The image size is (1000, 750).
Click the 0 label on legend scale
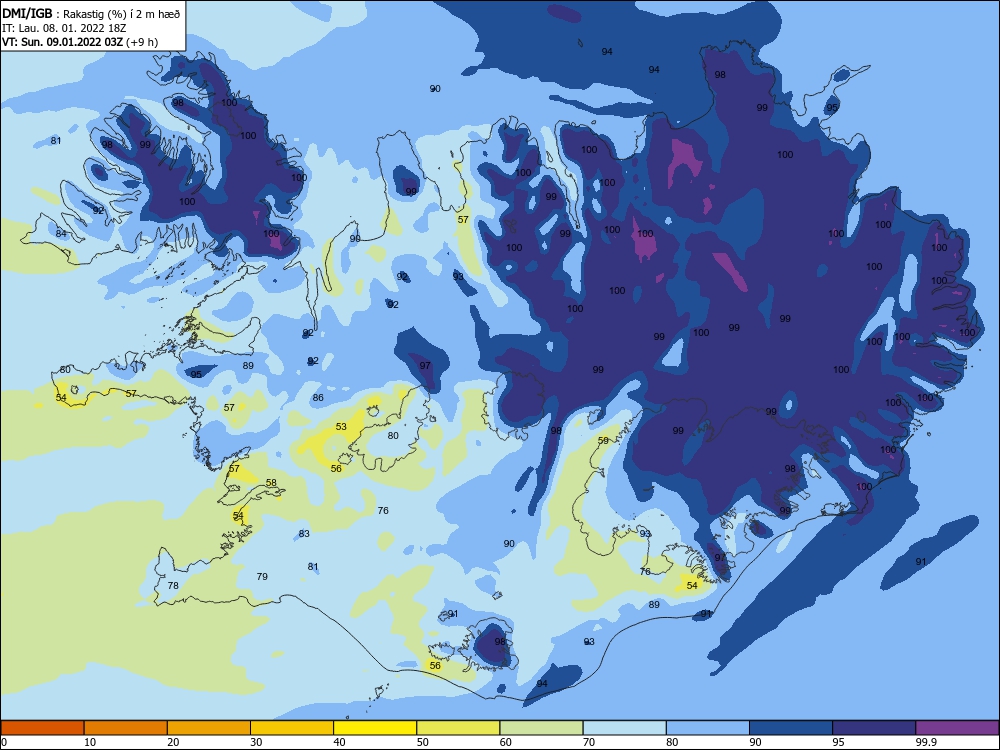point(4,742)
